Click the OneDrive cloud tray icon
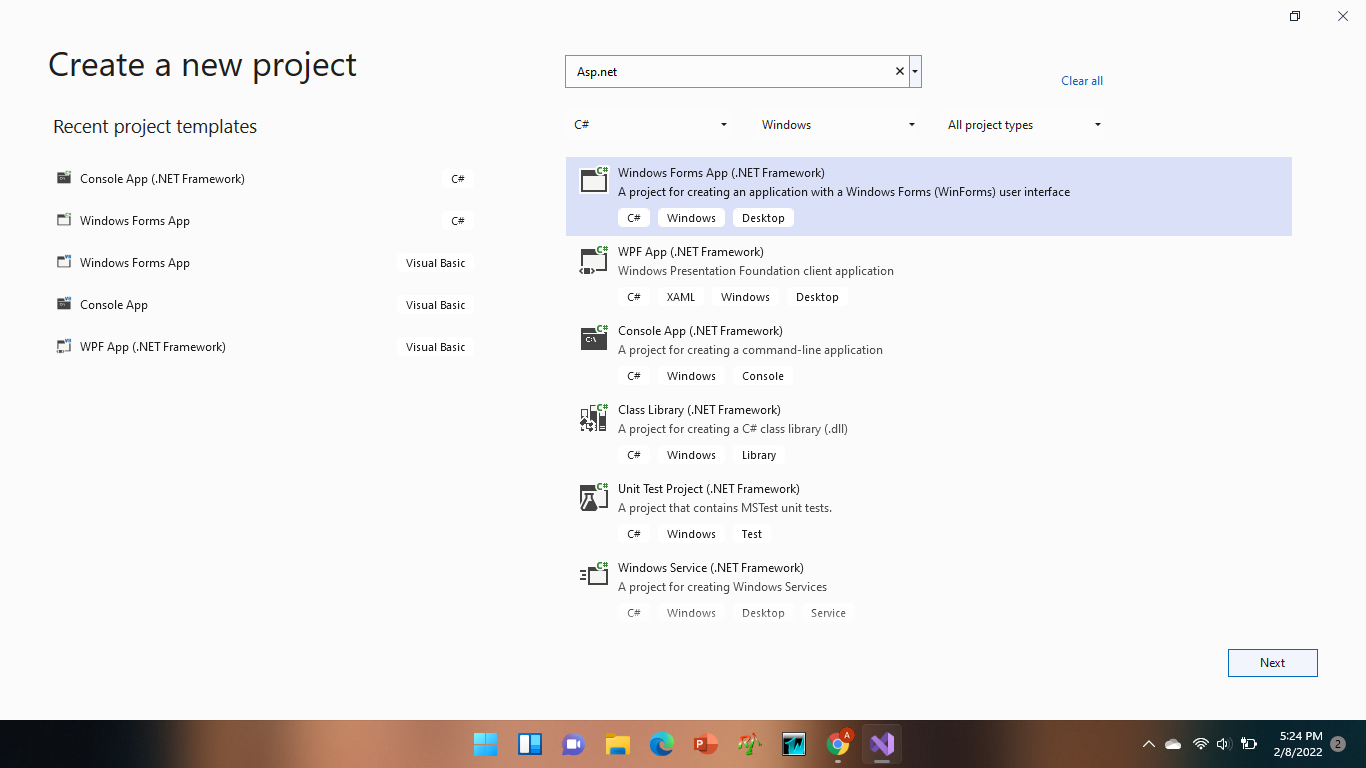Image resolution: width=1366 pixels, height=768 pixels. click(x=1173, y=744)
